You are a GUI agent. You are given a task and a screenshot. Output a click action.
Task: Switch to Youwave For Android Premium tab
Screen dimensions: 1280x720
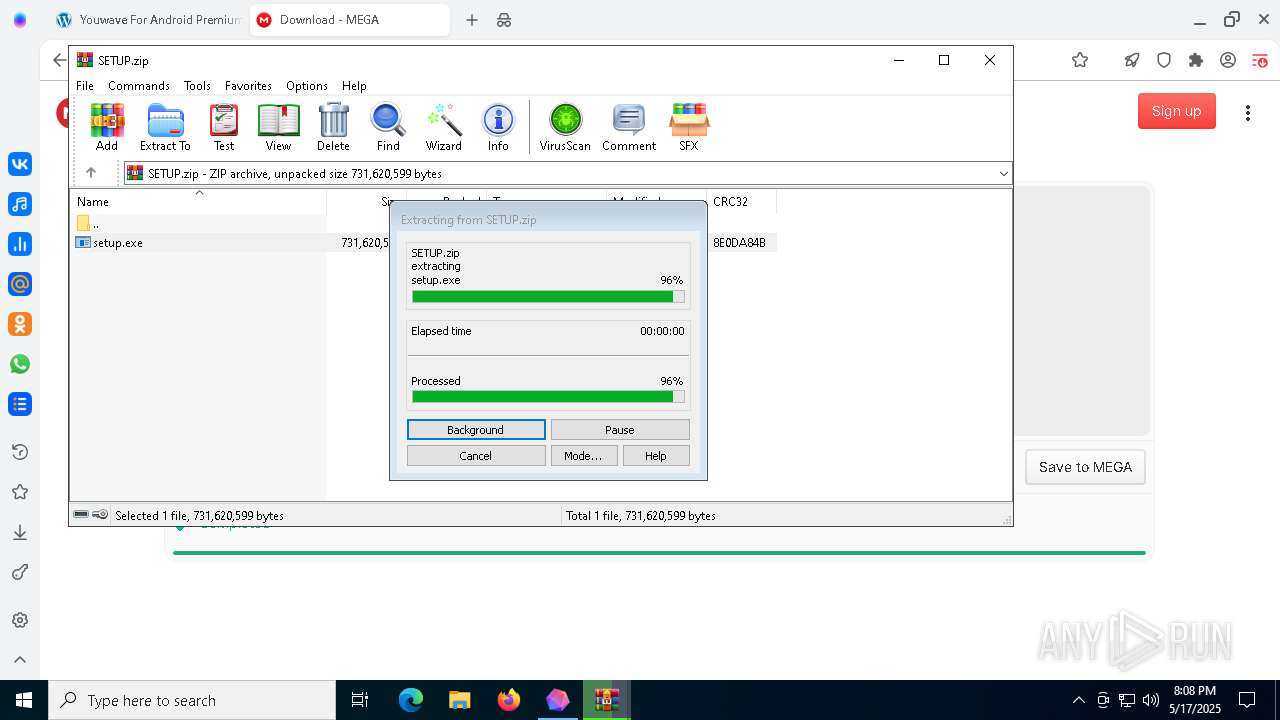tap(148, 20)
